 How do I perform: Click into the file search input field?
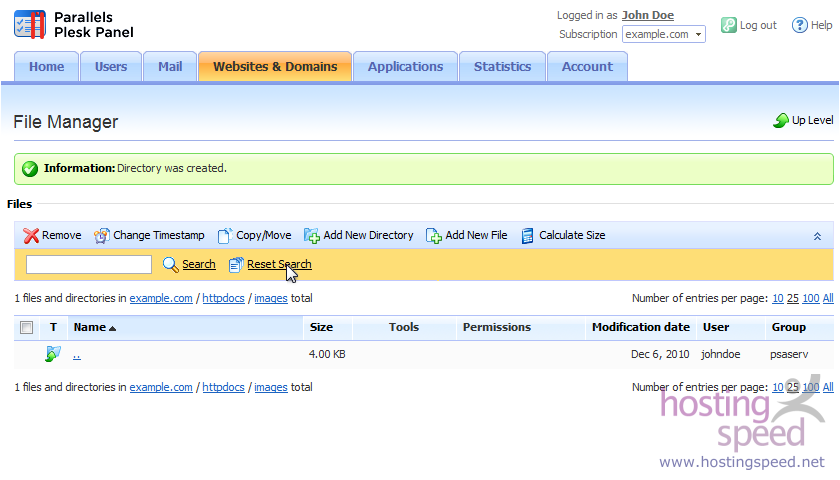[89, 265]
